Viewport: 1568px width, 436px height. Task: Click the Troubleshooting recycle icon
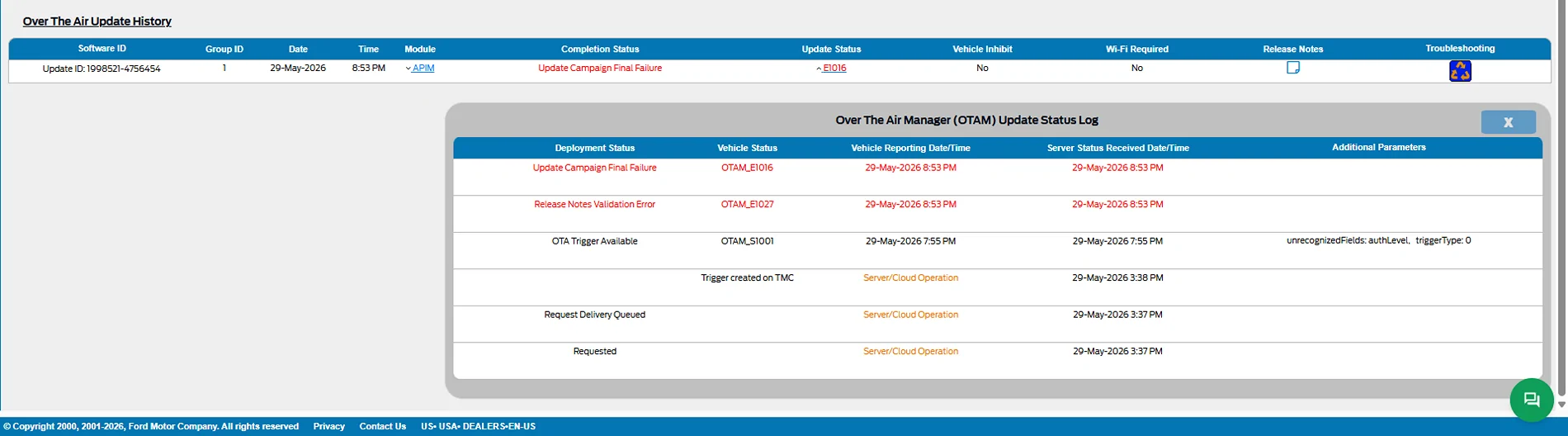[x=1460, y=71]
